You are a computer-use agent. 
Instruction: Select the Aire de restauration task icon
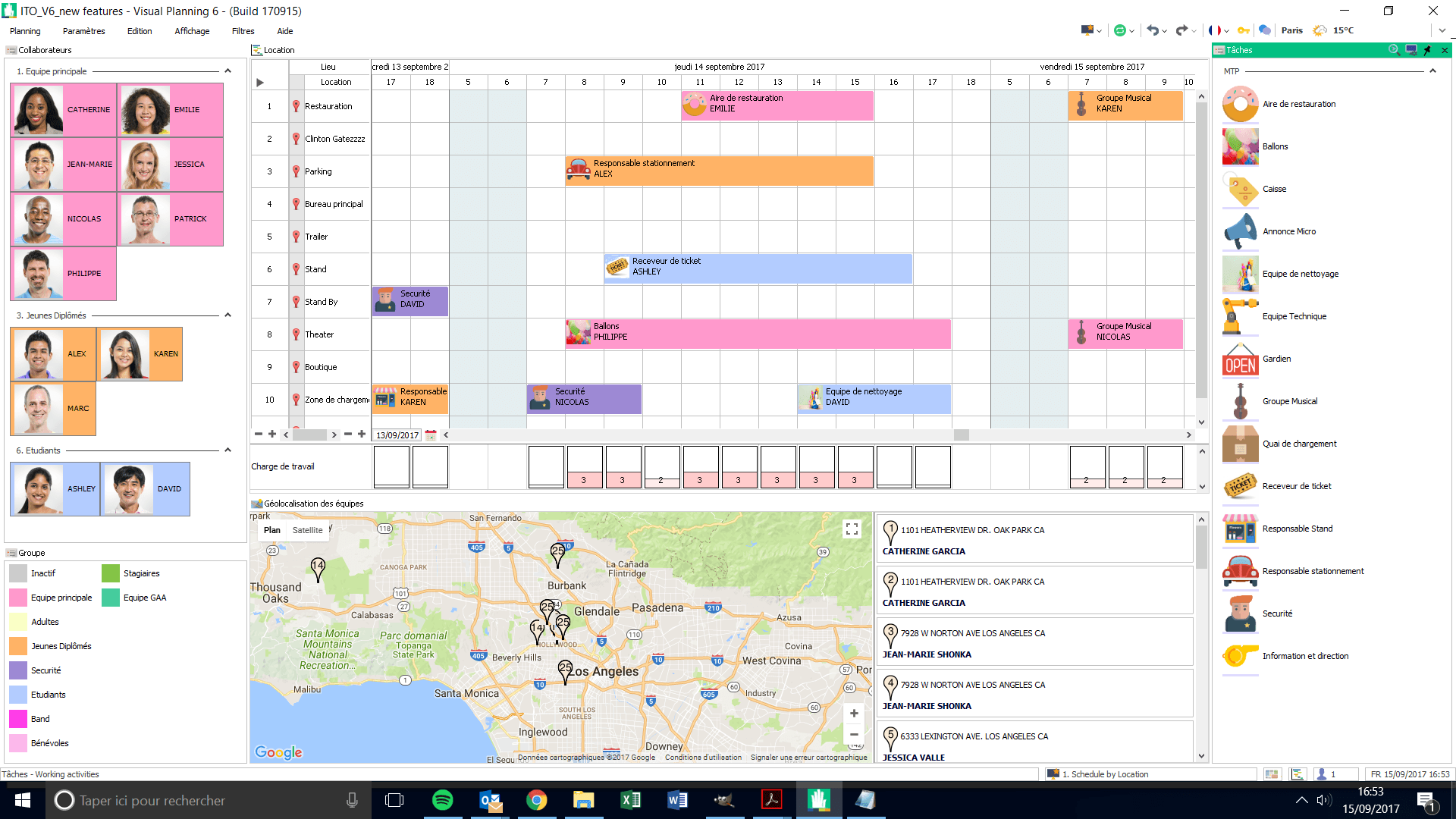coord(1240,104)
